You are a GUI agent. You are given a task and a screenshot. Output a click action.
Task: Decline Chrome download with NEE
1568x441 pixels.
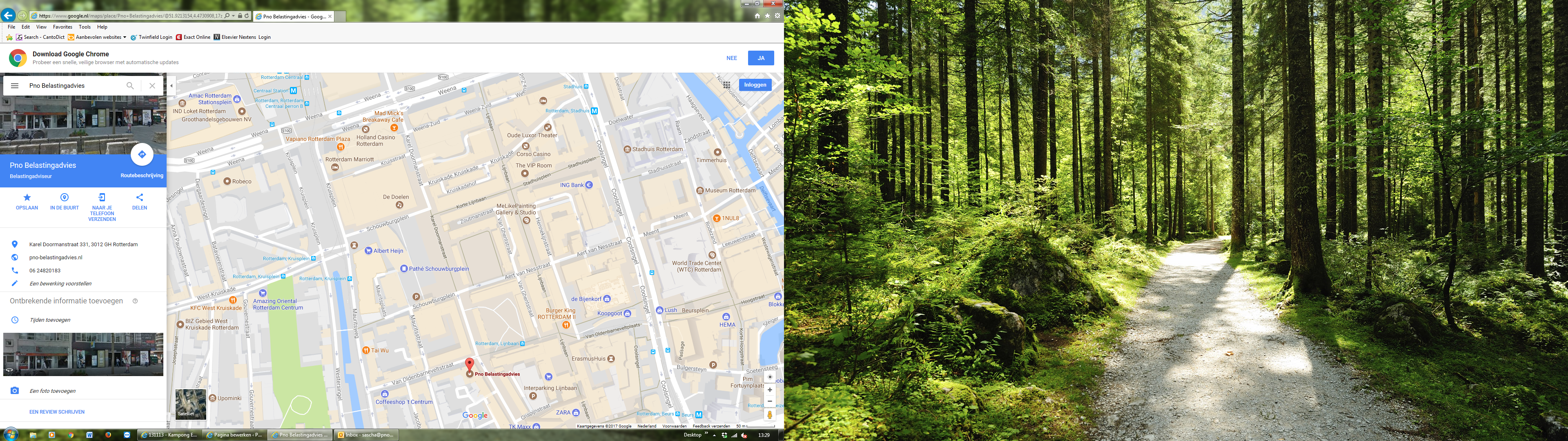tap(732, 58)
